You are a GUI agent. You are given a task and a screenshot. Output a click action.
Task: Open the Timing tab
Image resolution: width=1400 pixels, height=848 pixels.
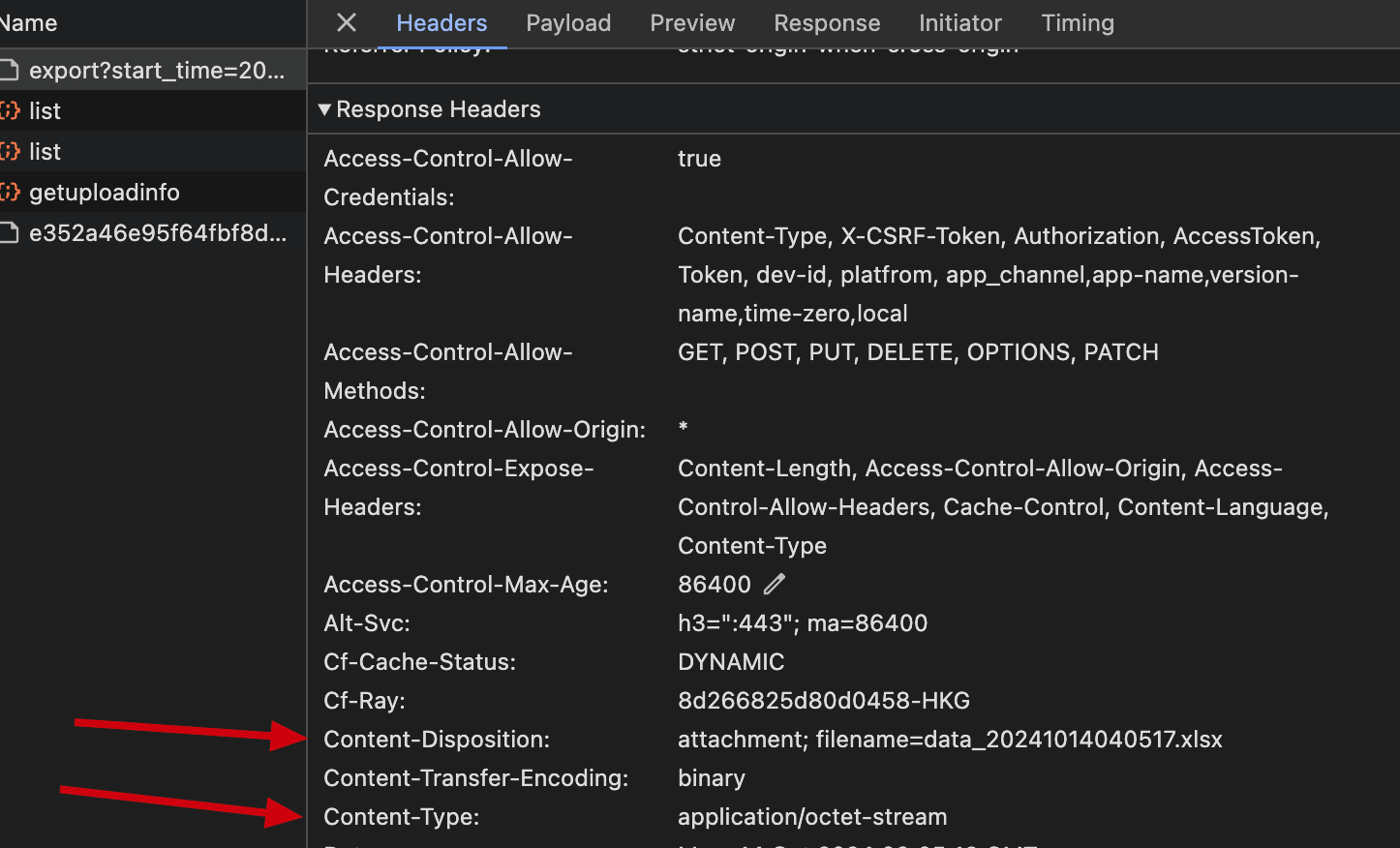pyautogui.click(x=1078, y=23)
